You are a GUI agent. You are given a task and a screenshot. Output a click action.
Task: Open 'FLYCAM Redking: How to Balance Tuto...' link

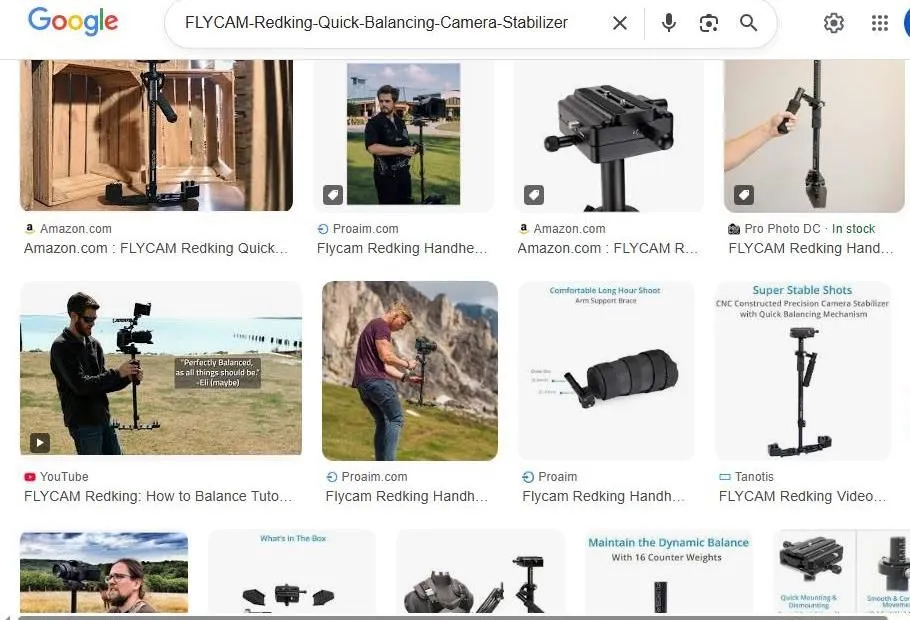click(158, 496)
